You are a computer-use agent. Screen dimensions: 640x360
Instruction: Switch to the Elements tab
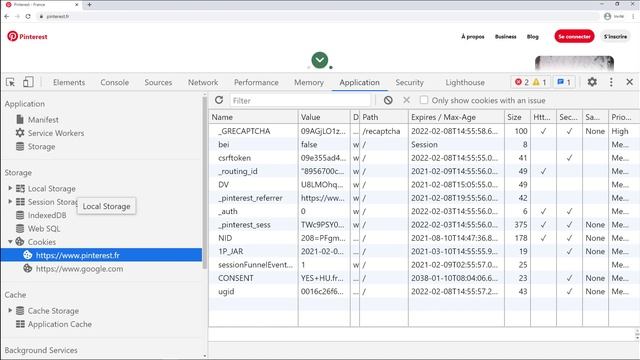[69, 82]
